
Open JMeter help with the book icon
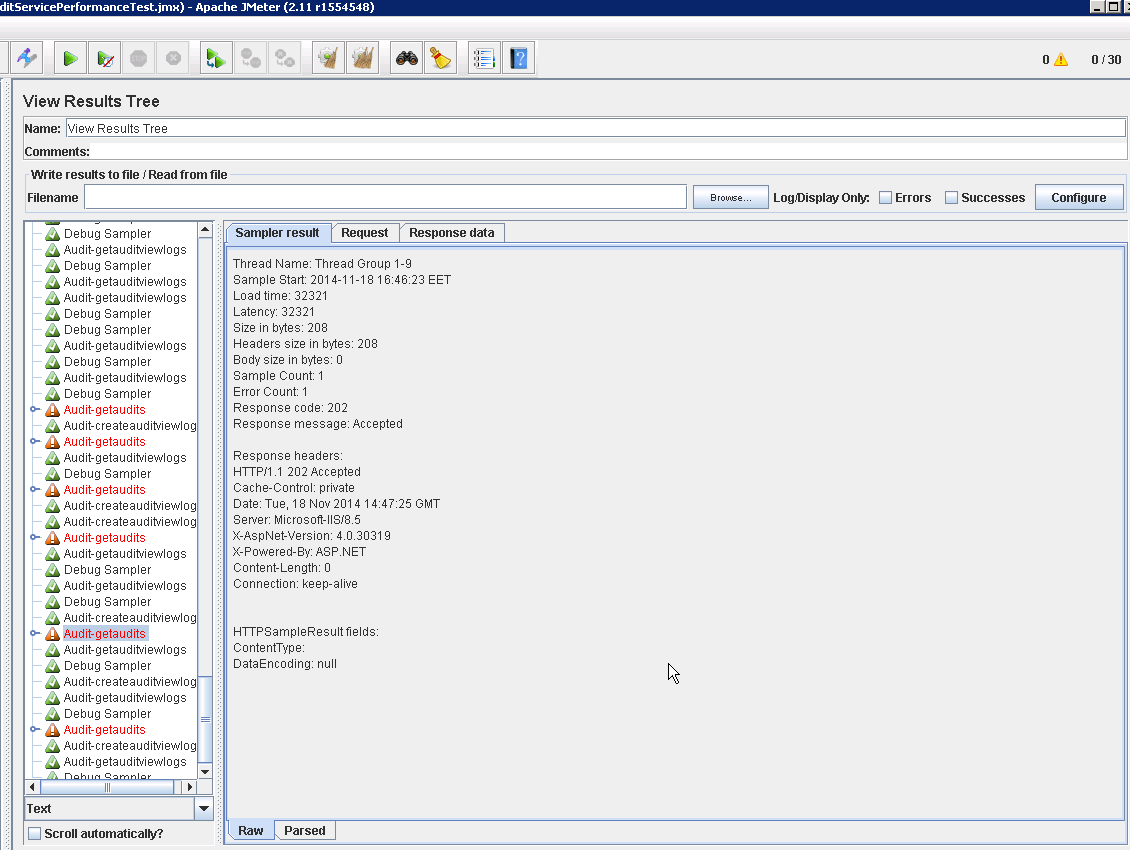tap(517, 57)
